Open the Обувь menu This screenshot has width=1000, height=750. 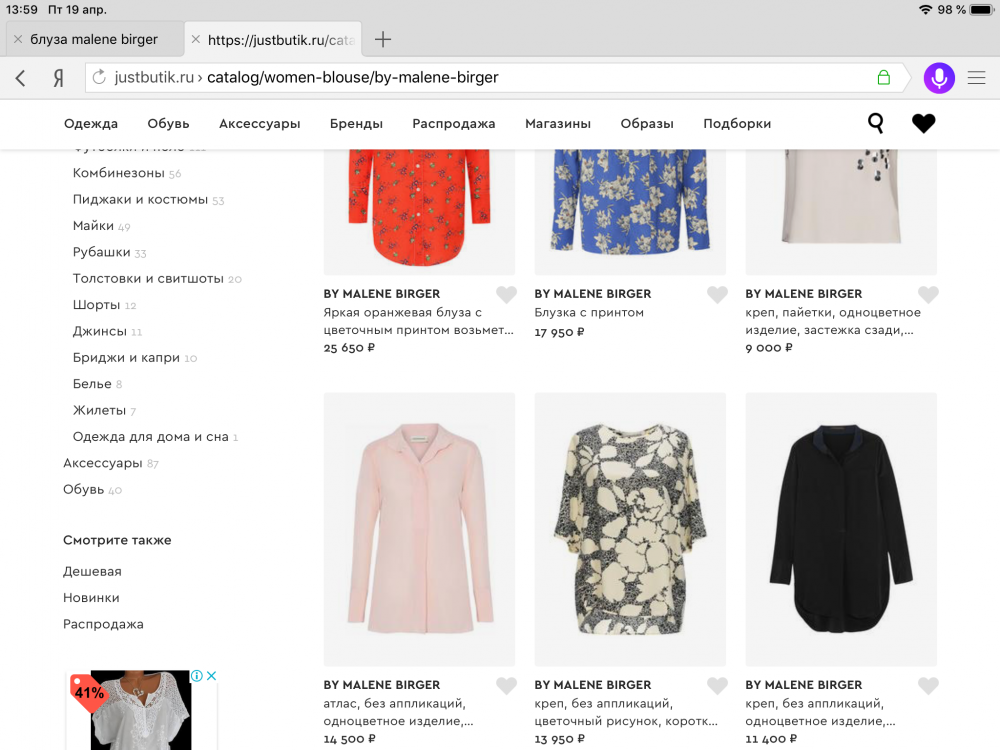point(168,124)
